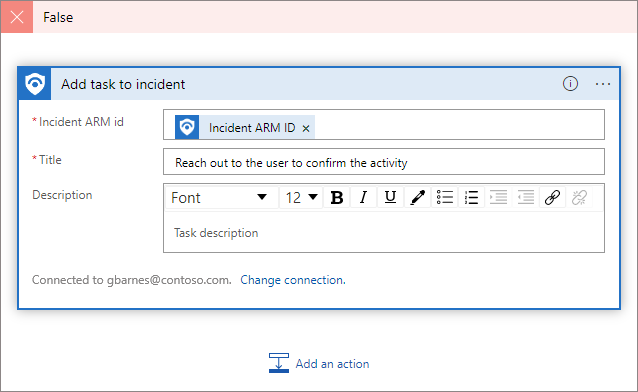Click the Incident ARM id field label
The height and width of the screenshot is (392, 638).
[x=81, y=122]
